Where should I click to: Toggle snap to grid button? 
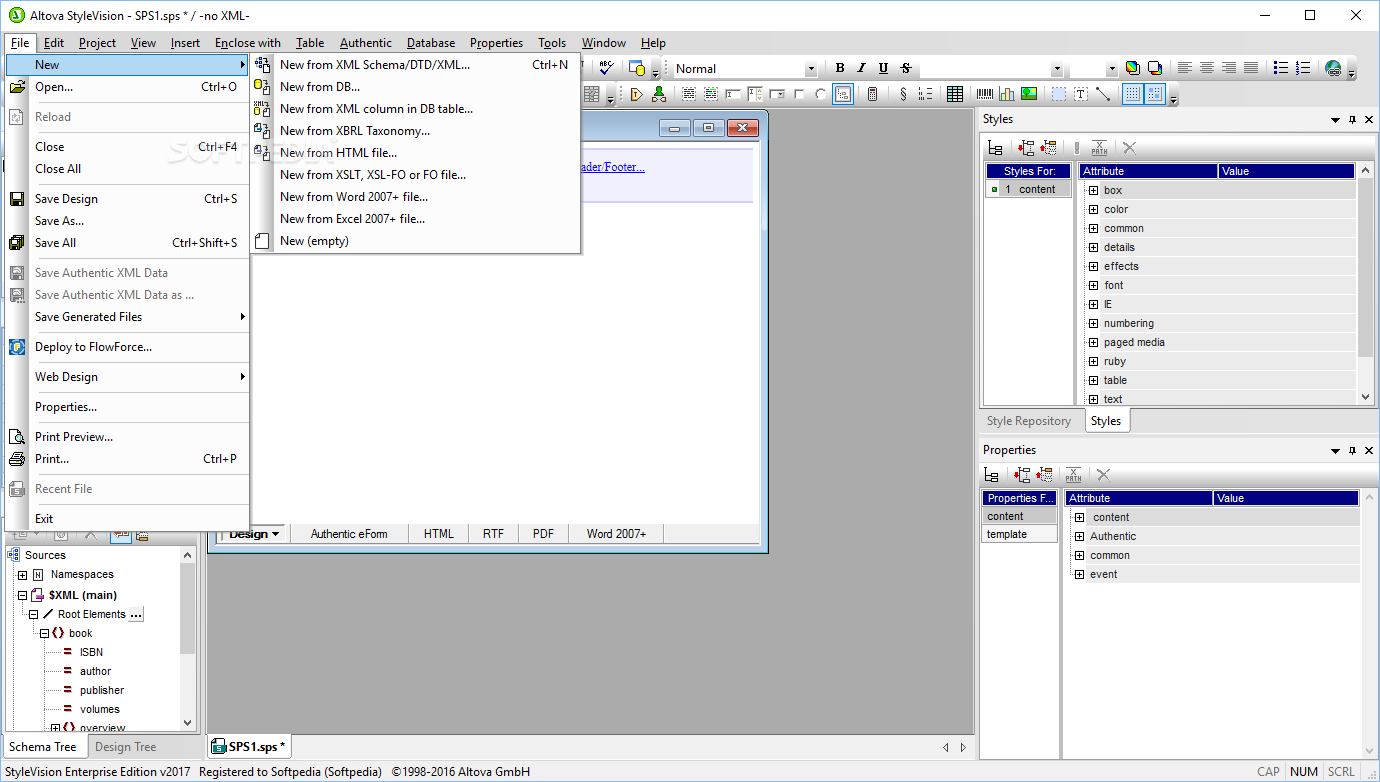click(1155, 94)
